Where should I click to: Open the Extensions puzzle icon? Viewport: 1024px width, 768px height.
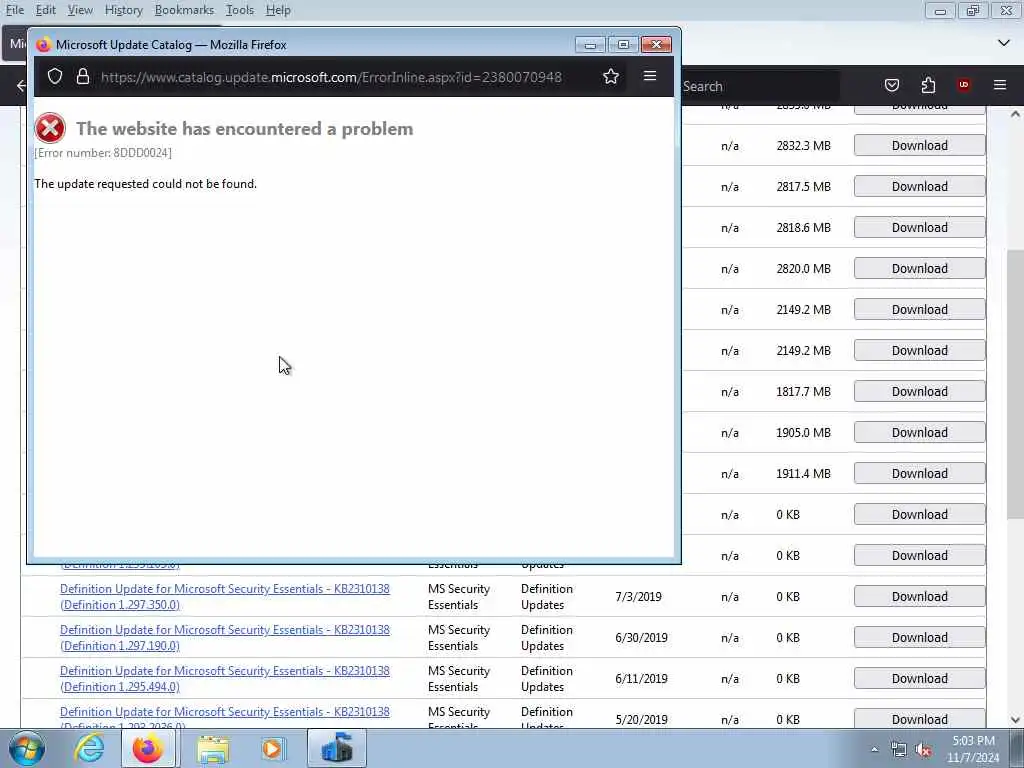(928, 85)
